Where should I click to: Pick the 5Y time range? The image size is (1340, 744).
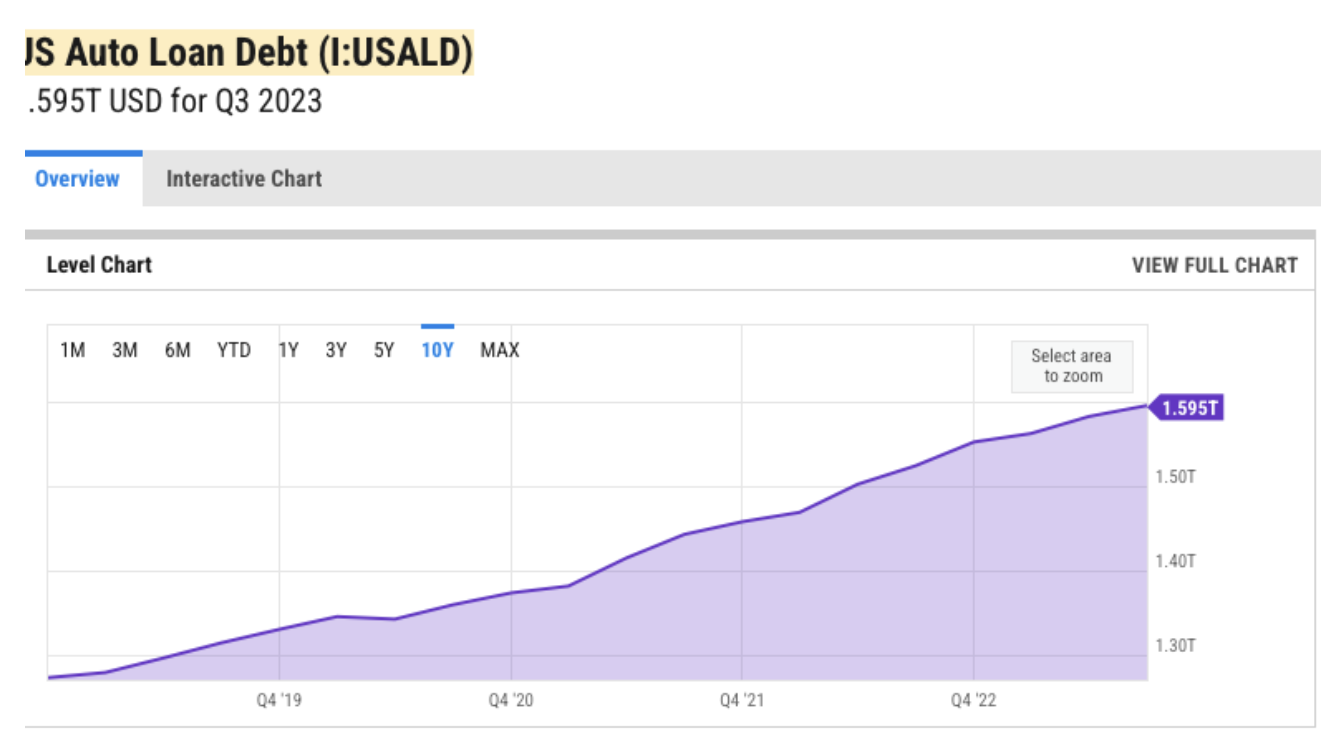[x=384, y=350]
